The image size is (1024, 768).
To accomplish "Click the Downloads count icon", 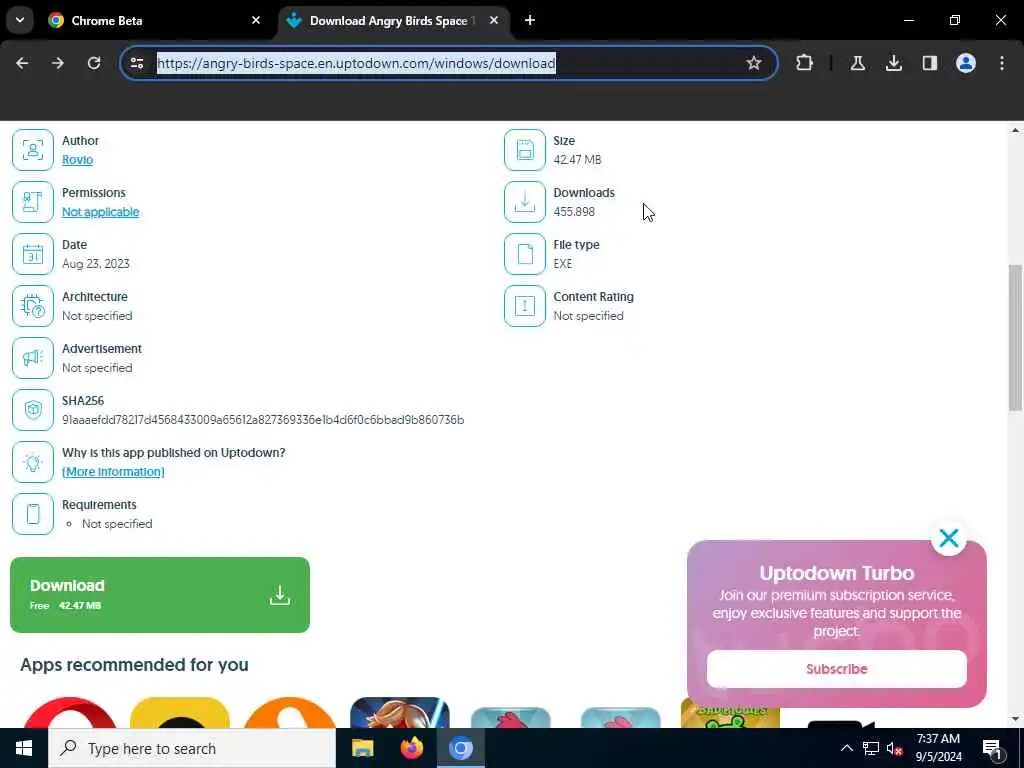I will click(x=524, y=202).
